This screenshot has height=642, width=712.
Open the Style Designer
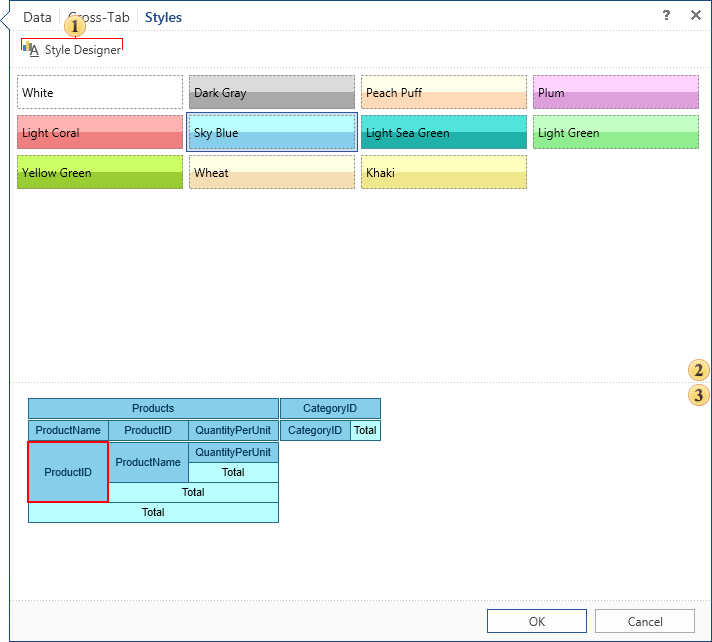tap(72, 50)
